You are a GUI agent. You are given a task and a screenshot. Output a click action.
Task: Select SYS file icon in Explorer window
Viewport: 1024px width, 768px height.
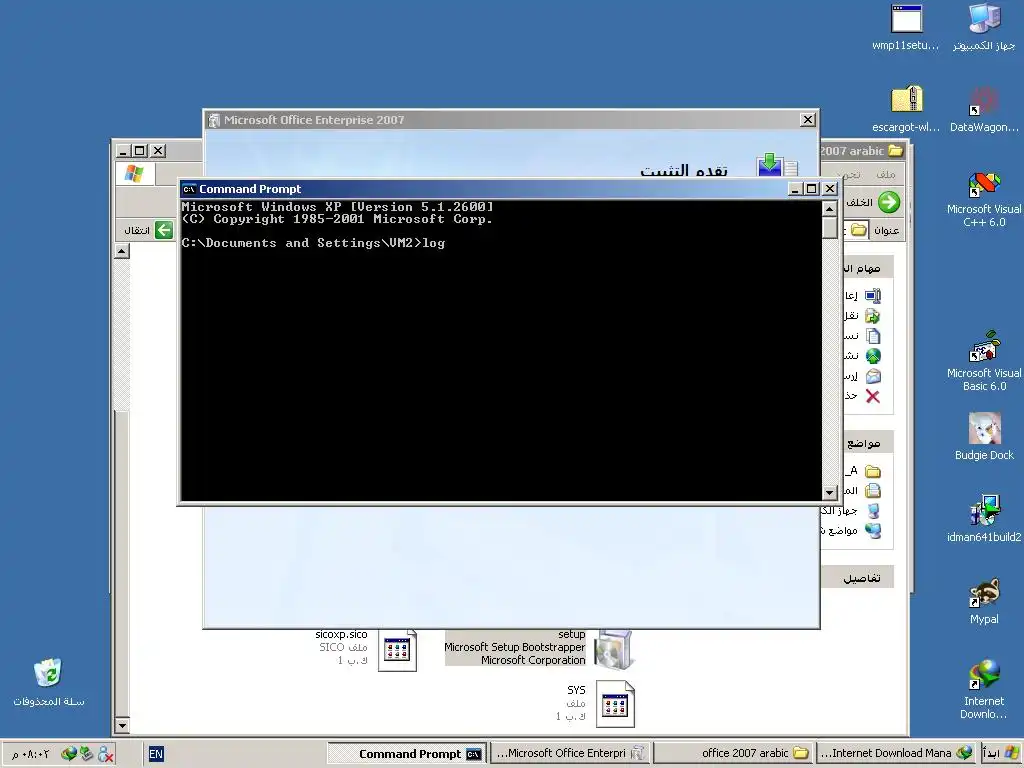615,705
